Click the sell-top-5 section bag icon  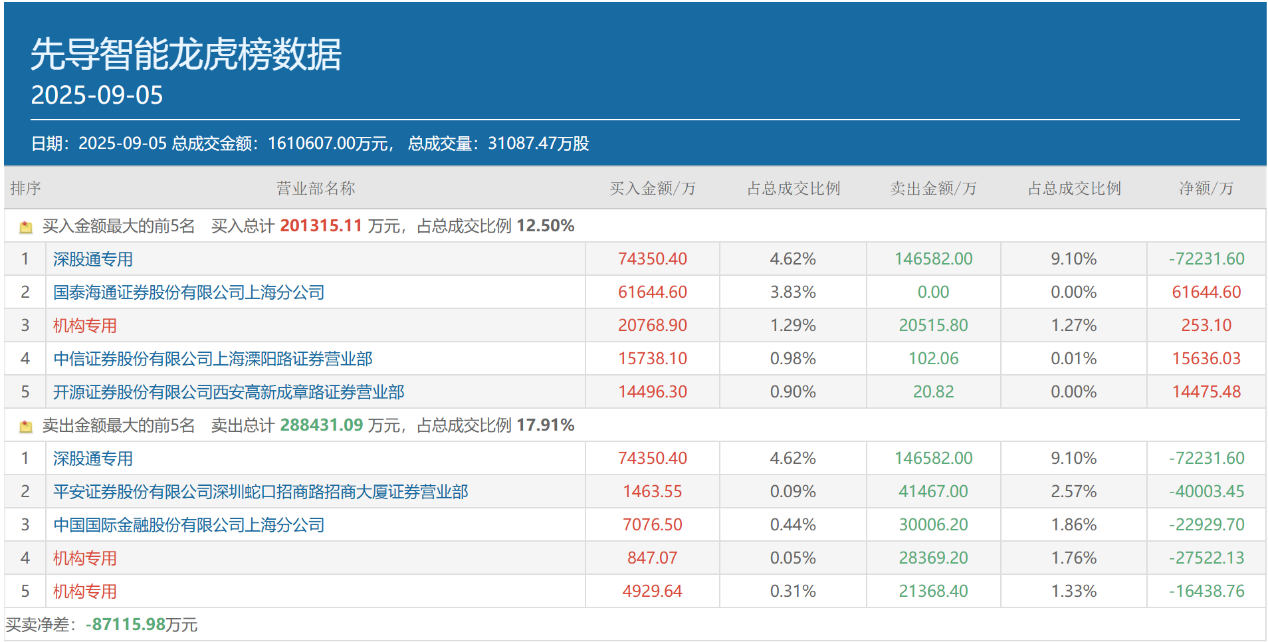pos(26,426)
